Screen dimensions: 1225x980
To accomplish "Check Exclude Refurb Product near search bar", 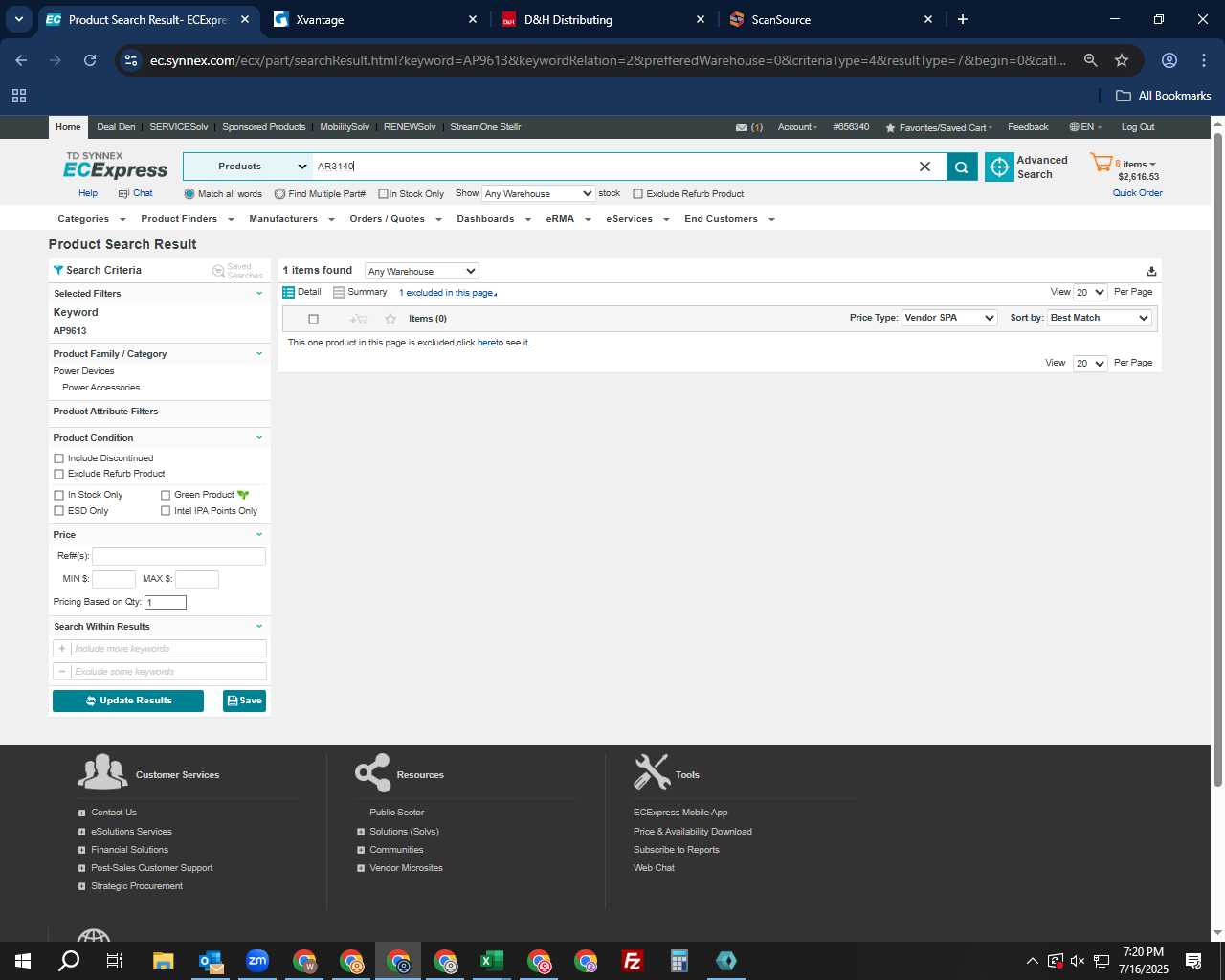I will [637, 194].
